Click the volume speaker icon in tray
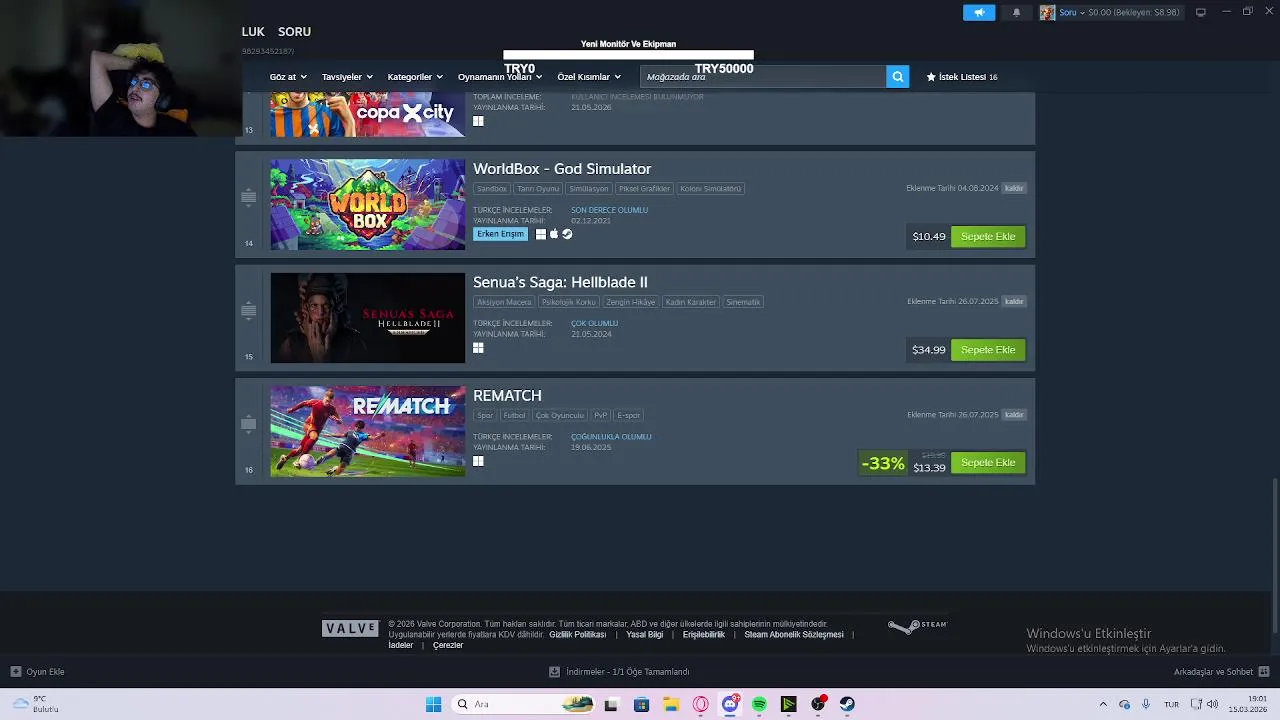Viewport: 1280px width, 720px height. click(1213, 704)
